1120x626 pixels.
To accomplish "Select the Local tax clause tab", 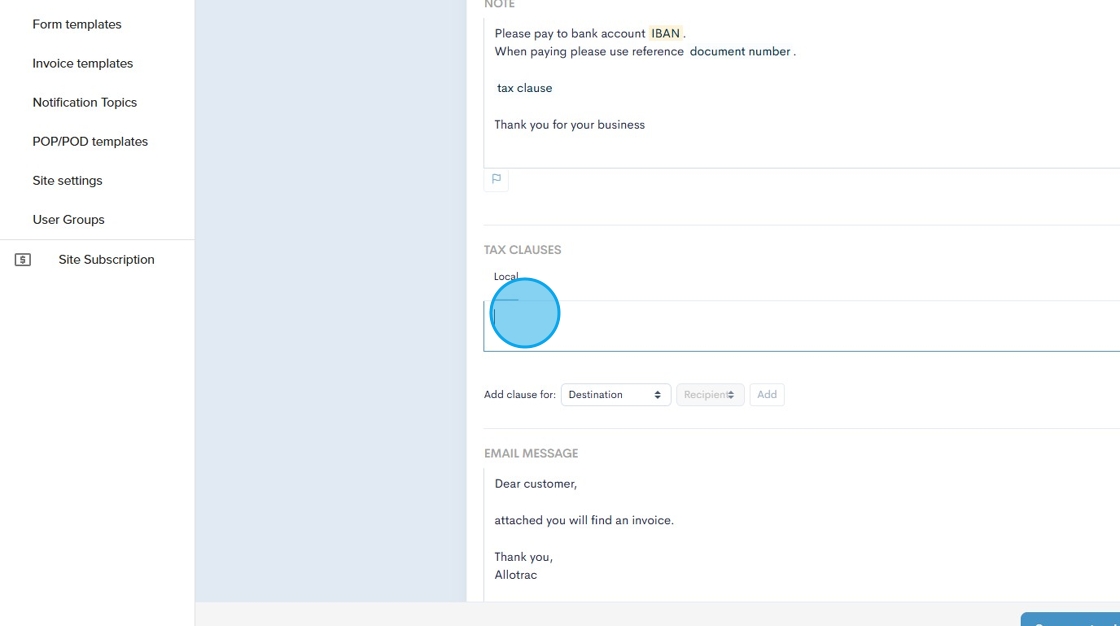I will [506, 277].
